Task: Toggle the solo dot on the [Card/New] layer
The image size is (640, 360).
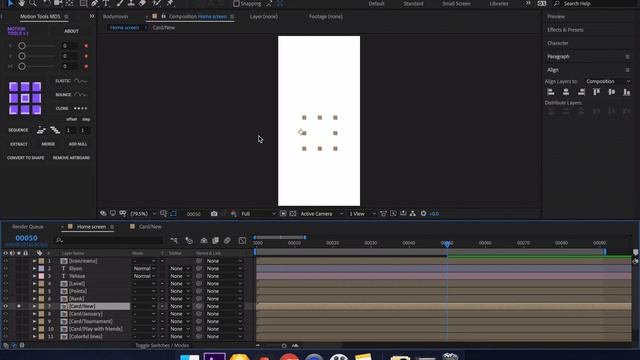Action: tap(19, 306)
